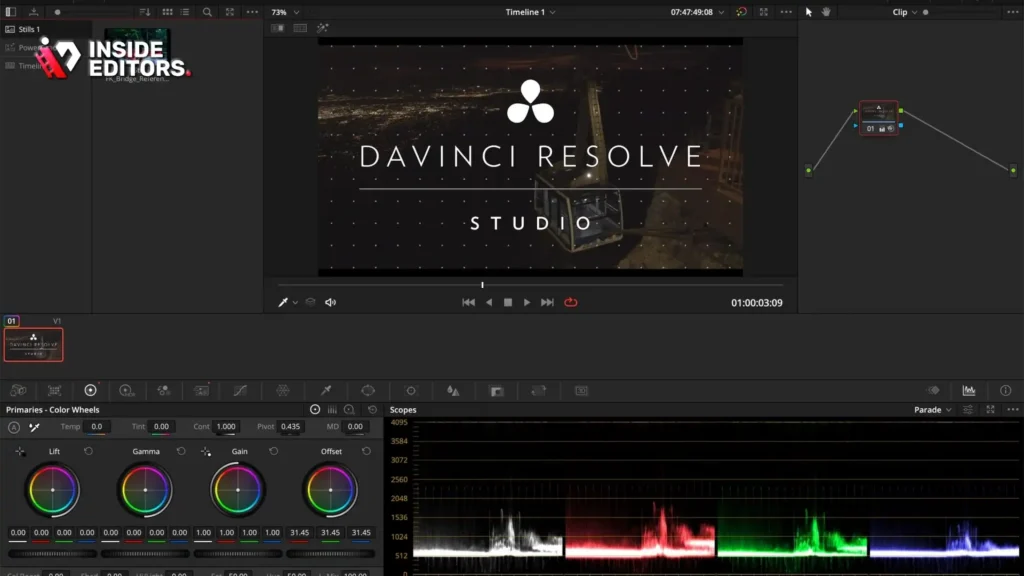1024x576 pixels.
Task: Click the Temp value field
Action: [97, 426]
